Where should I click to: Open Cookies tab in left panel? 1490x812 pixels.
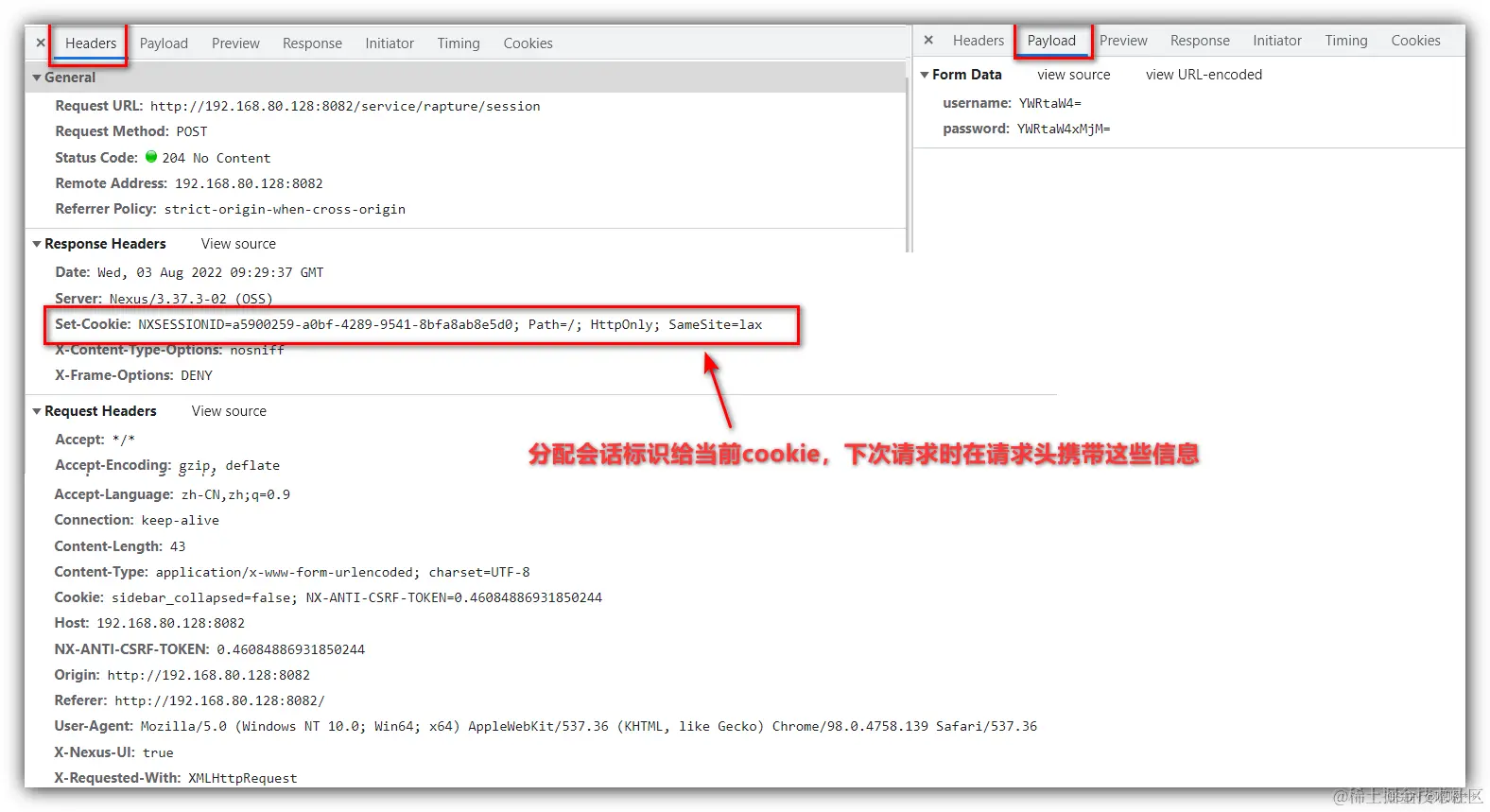pyautogui.click(x=528, y=43)
